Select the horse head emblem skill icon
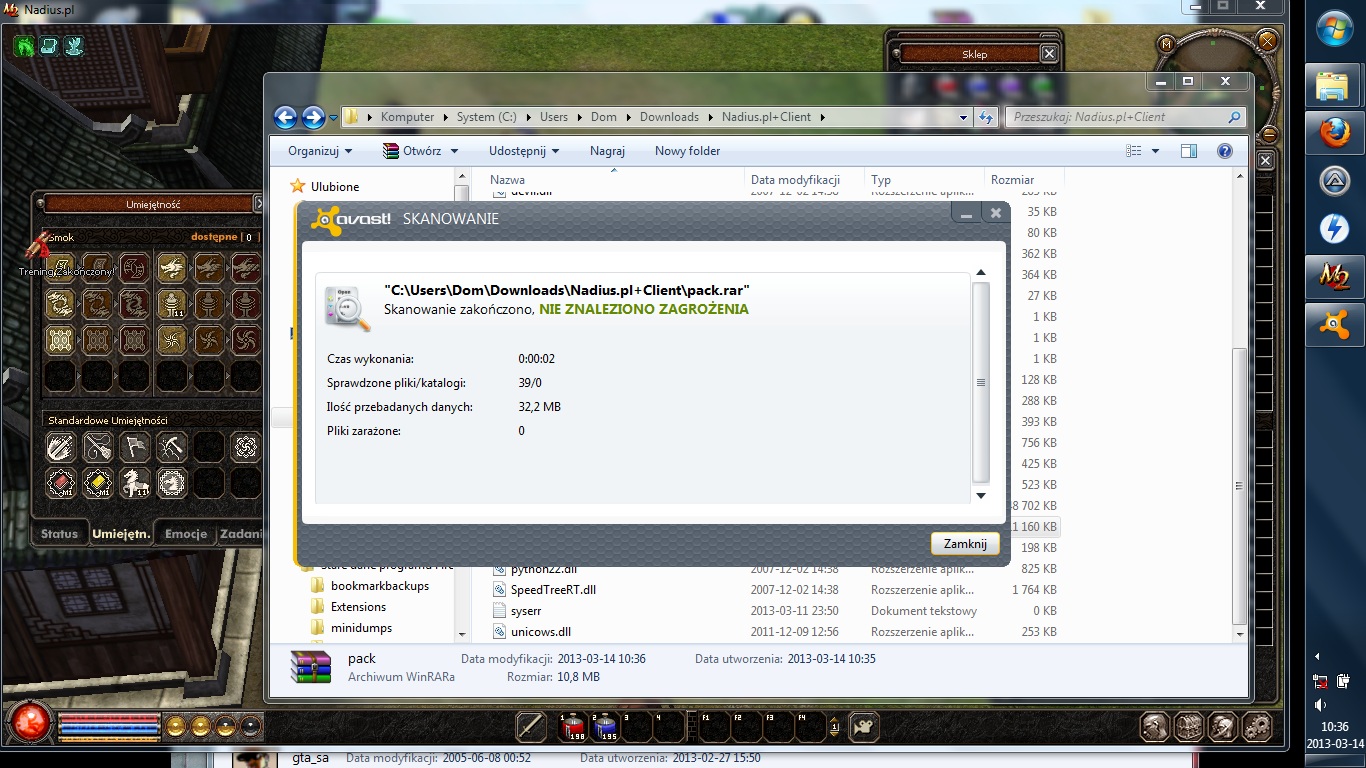The height and width of the screenshot is (768, 1366). tap(172, 482)
